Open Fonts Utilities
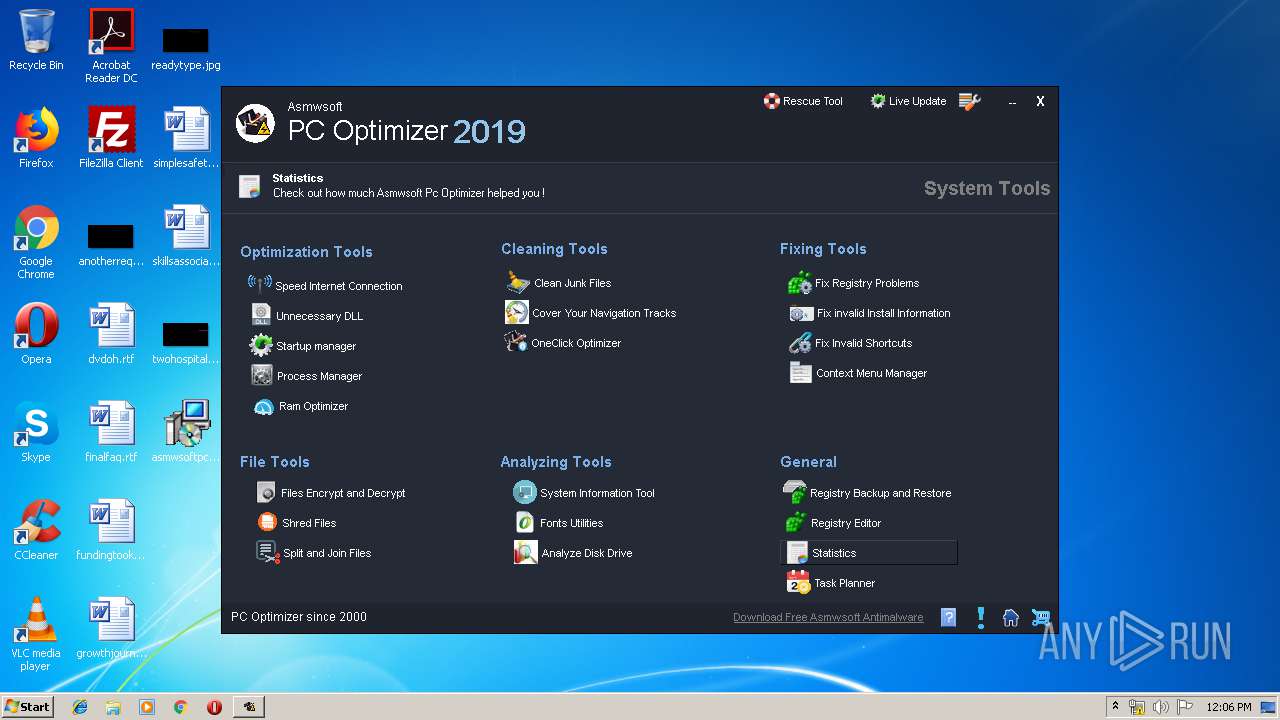 (559, 523)
